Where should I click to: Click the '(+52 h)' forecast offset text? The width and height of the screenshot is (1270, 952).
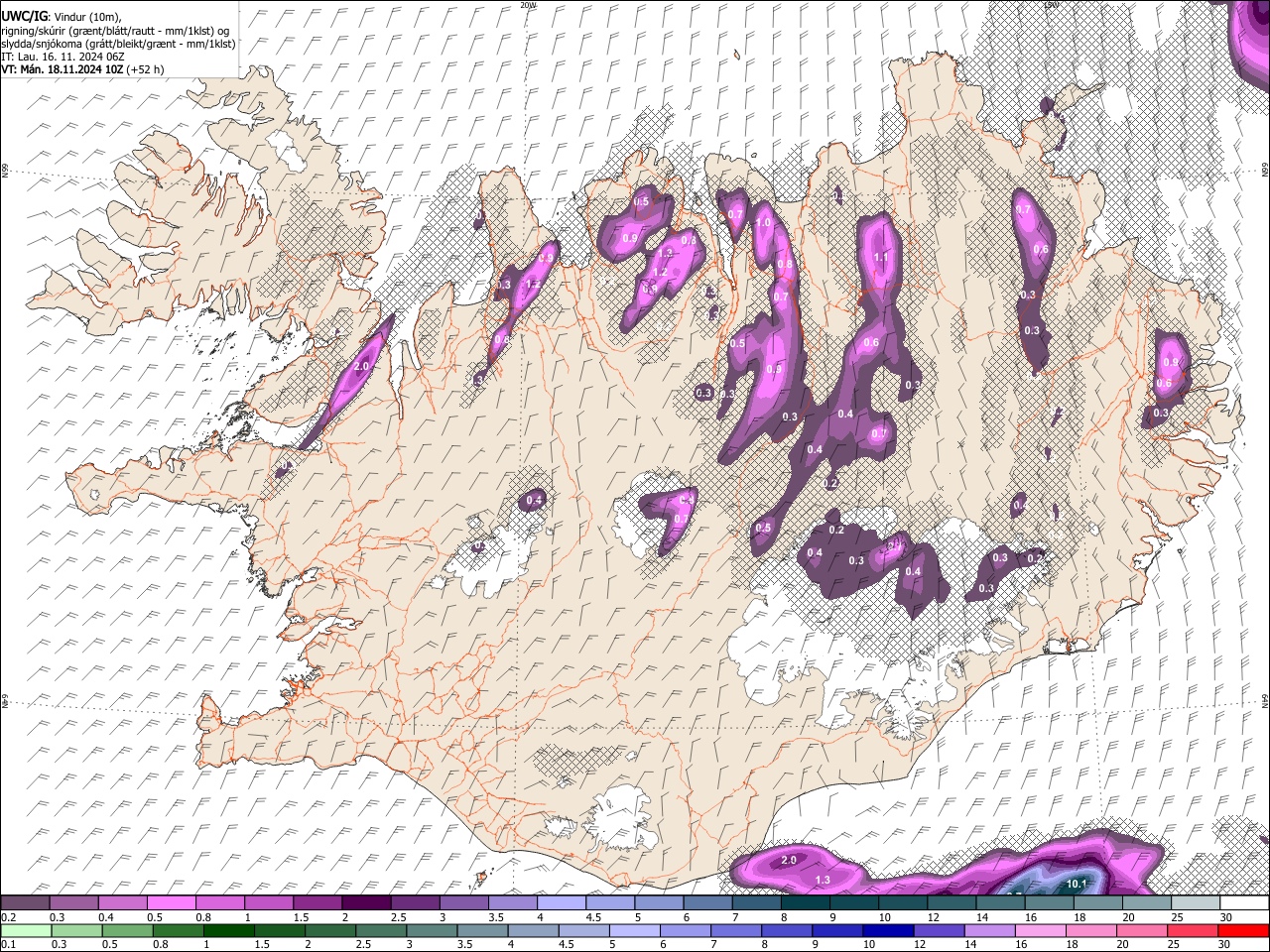[x=146, y=69]
